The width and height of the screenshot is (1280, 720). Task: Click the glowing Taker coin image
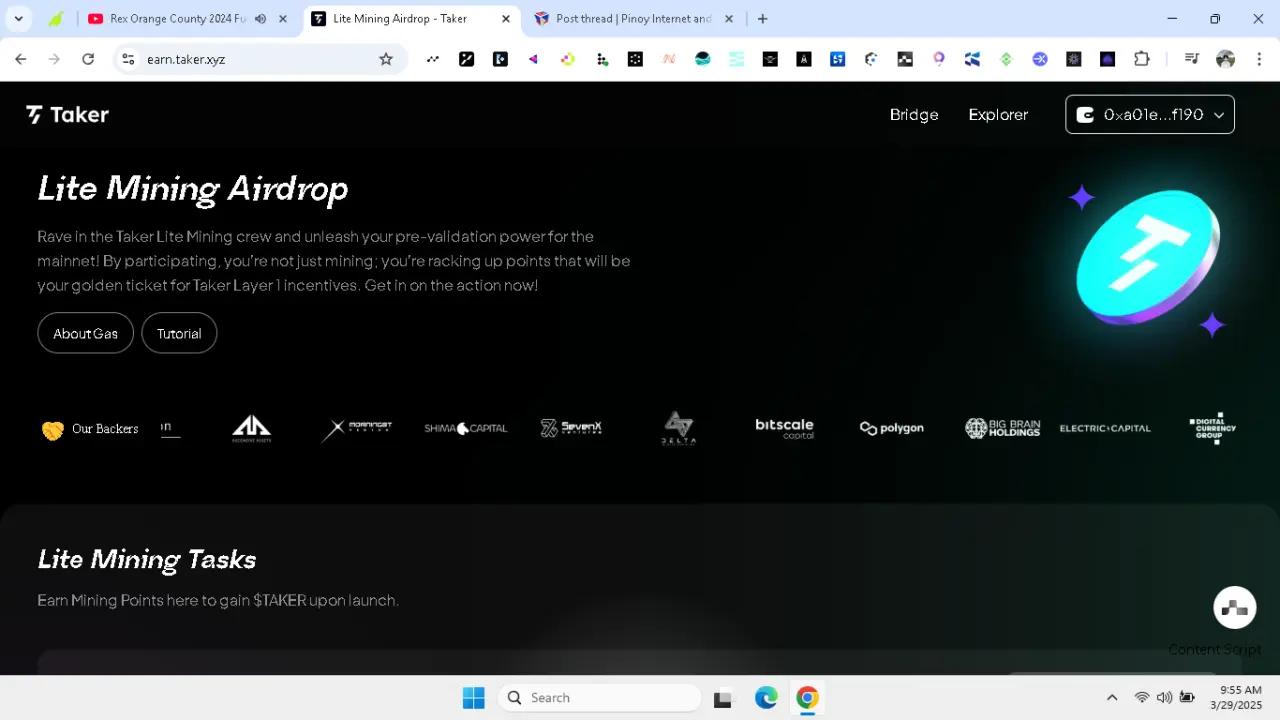click(1148, 258)
